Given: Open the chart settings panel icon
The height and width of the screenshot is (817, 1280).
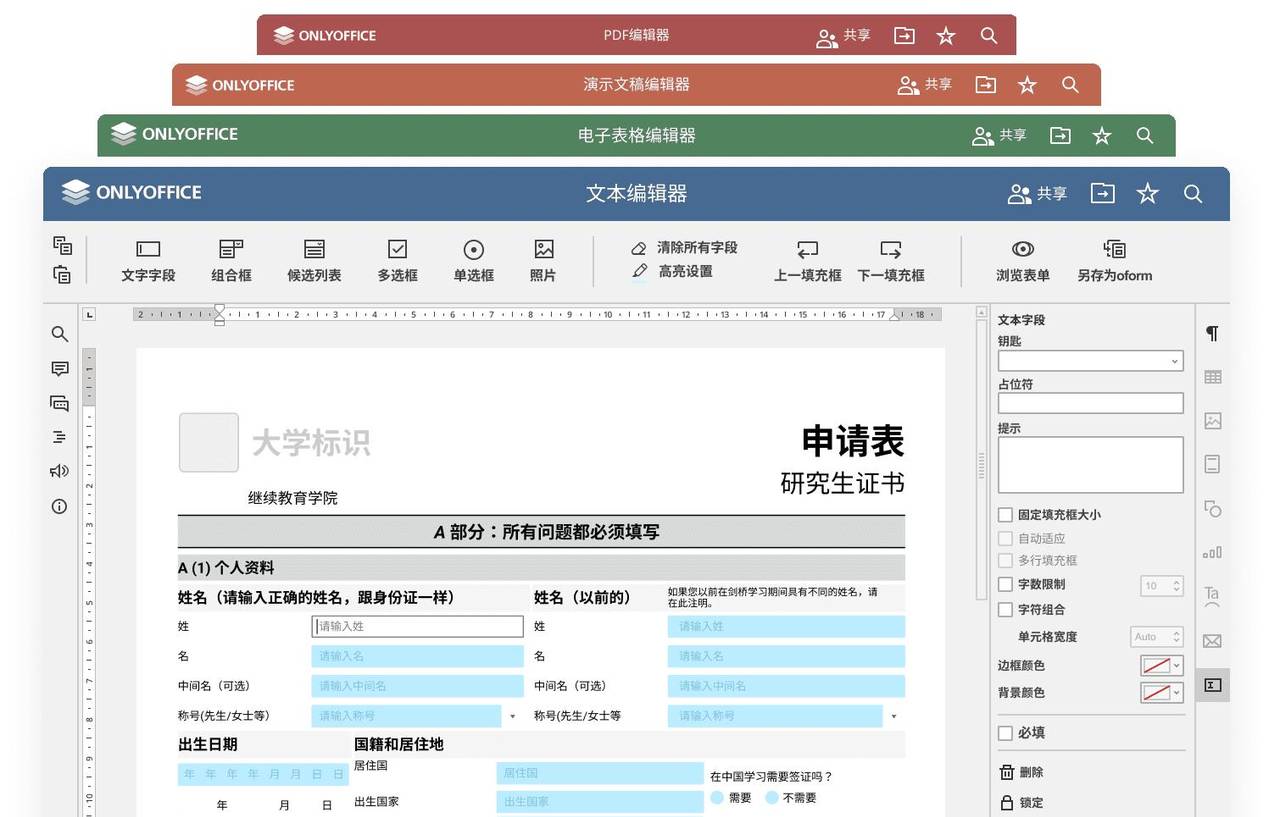Looking at the screenshot, I should tap(1212, 551).
